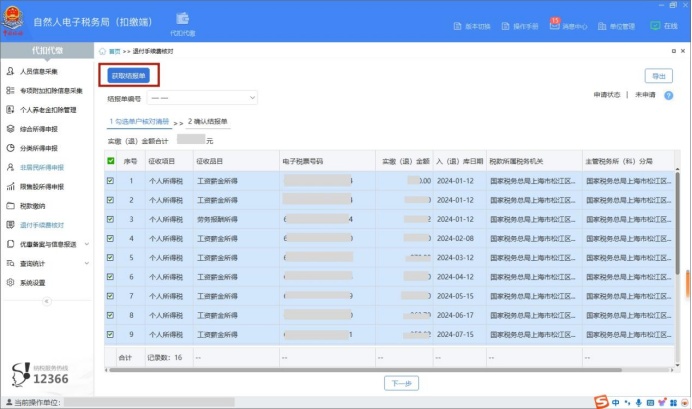Open 系统设置 gear in the sidebar
692x409 pixels.
point(10,282)
